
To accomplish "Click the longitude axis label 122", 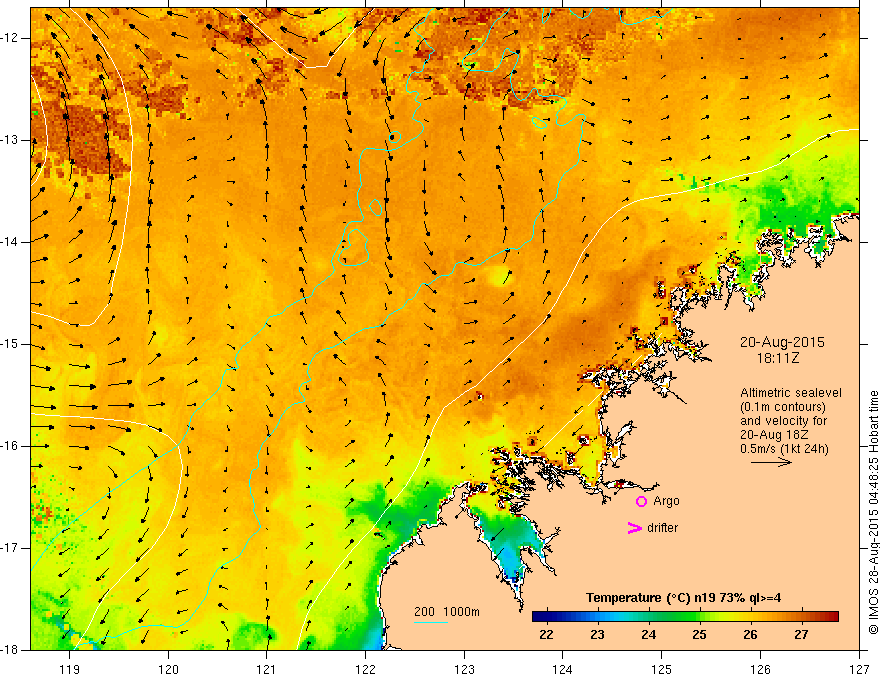I will 365,669.
